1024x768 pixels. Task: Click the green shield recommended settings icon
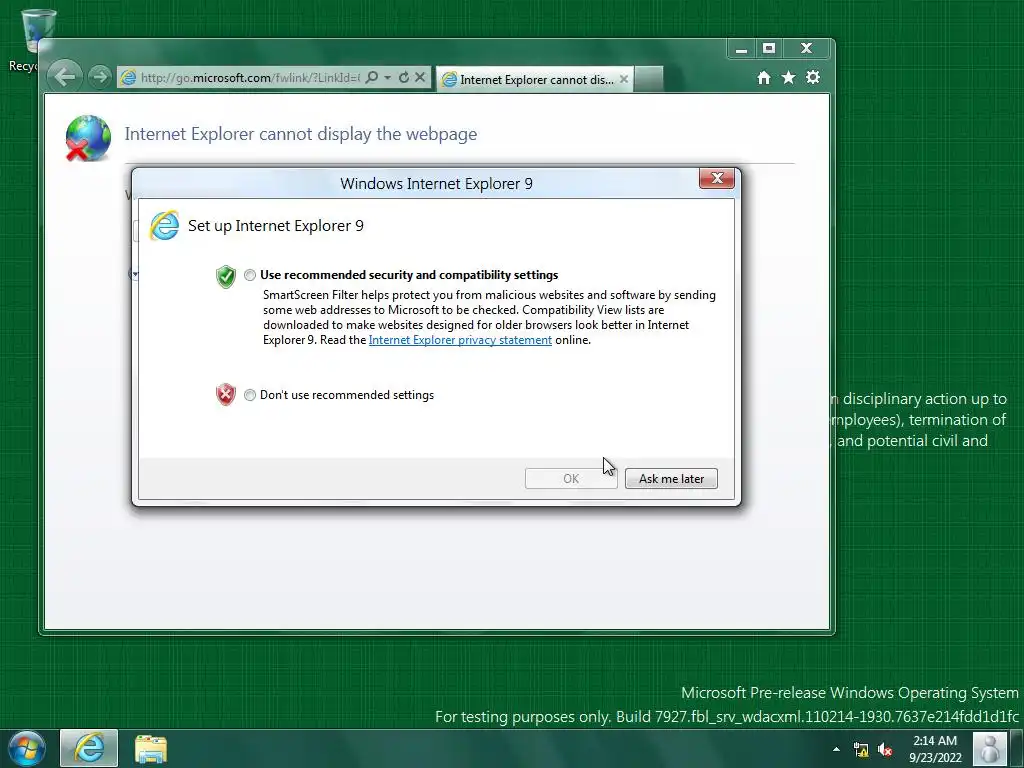pos(226,277)
